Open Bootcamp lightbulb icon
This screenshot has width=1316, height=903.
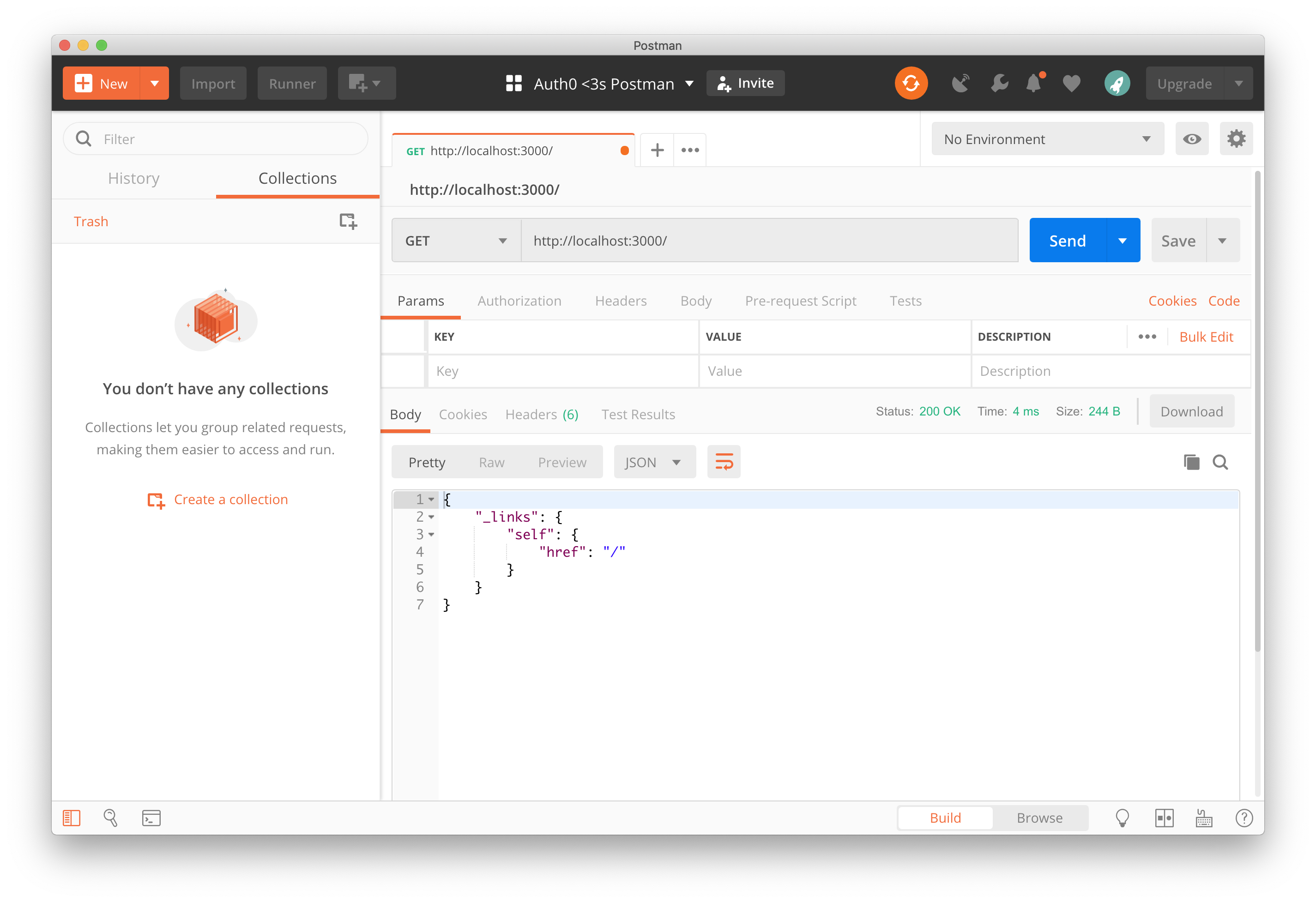point(1122,818)
